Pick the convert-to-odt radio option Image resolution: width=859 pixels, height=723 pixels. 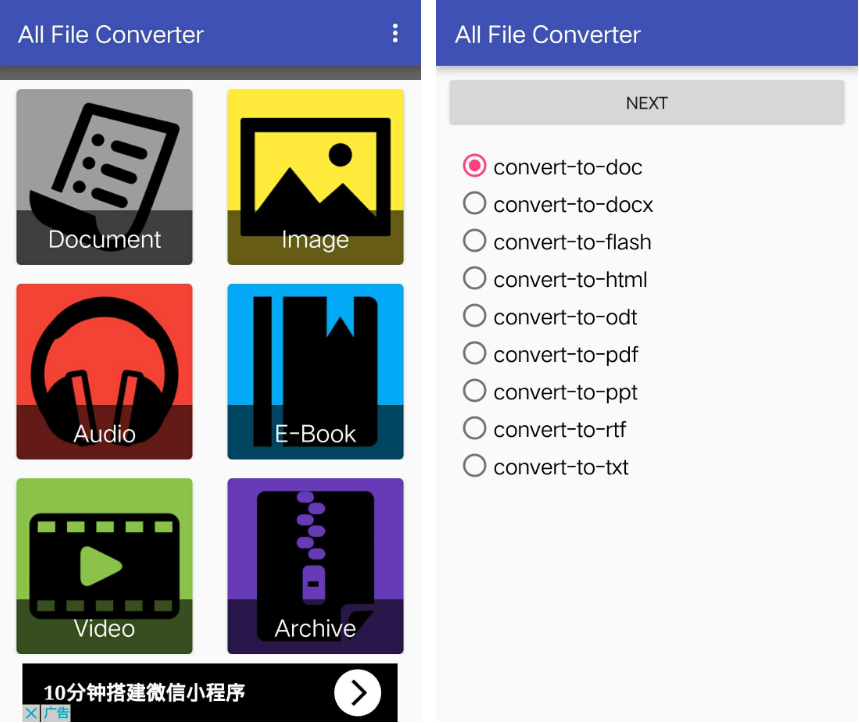tap(550, 316)
